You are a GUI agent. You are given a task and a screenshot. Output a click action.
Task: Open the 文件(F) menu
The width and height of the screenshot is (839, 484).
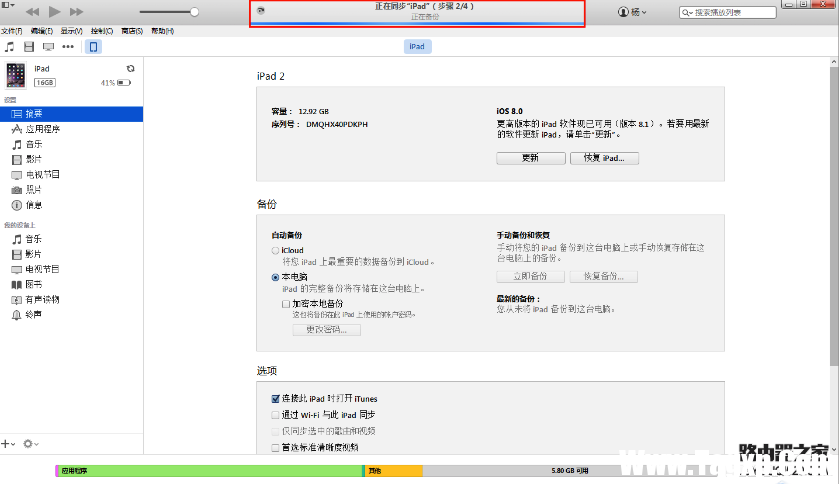(x=12, y=31)
